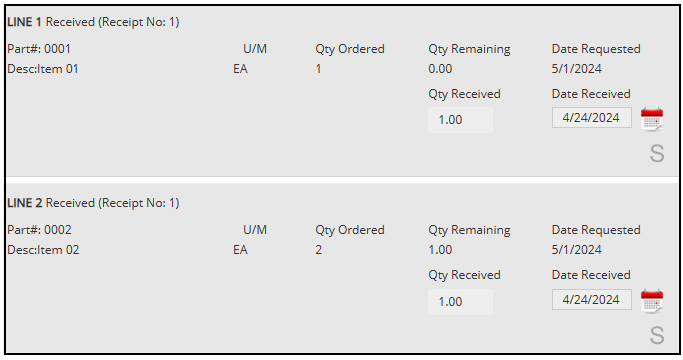Screen dimensions: 683x360
Task: Click the Desc:Item 01 description
Action: (x=43, y=69)
